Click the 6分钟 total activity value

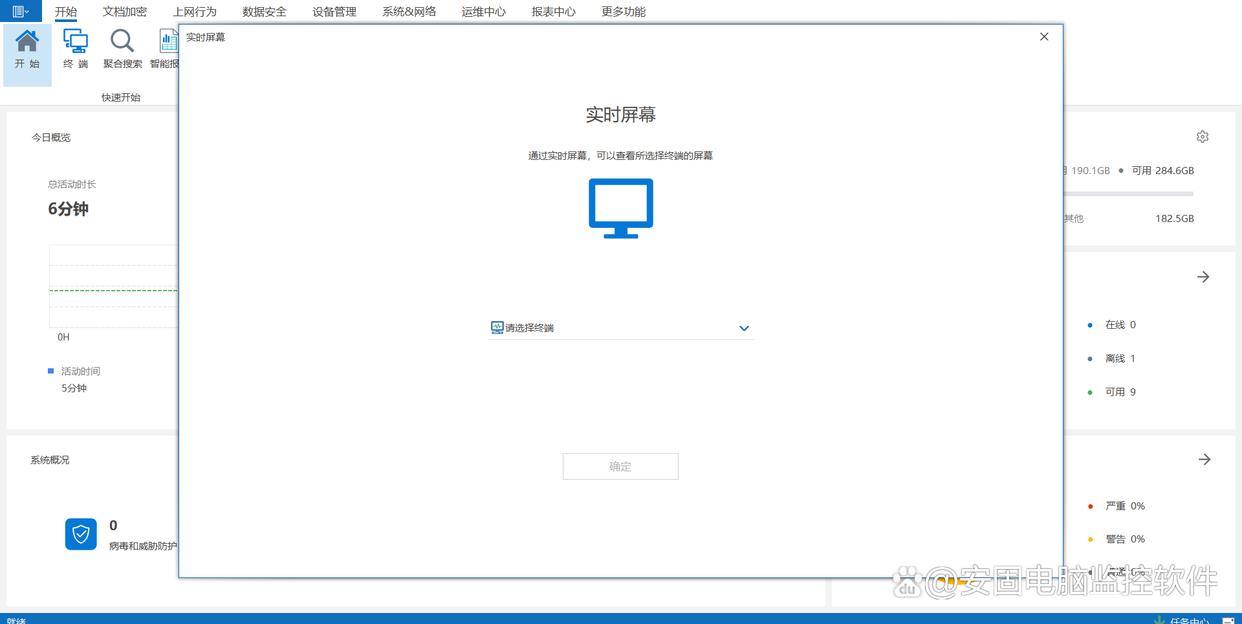(x=68, y=209)
